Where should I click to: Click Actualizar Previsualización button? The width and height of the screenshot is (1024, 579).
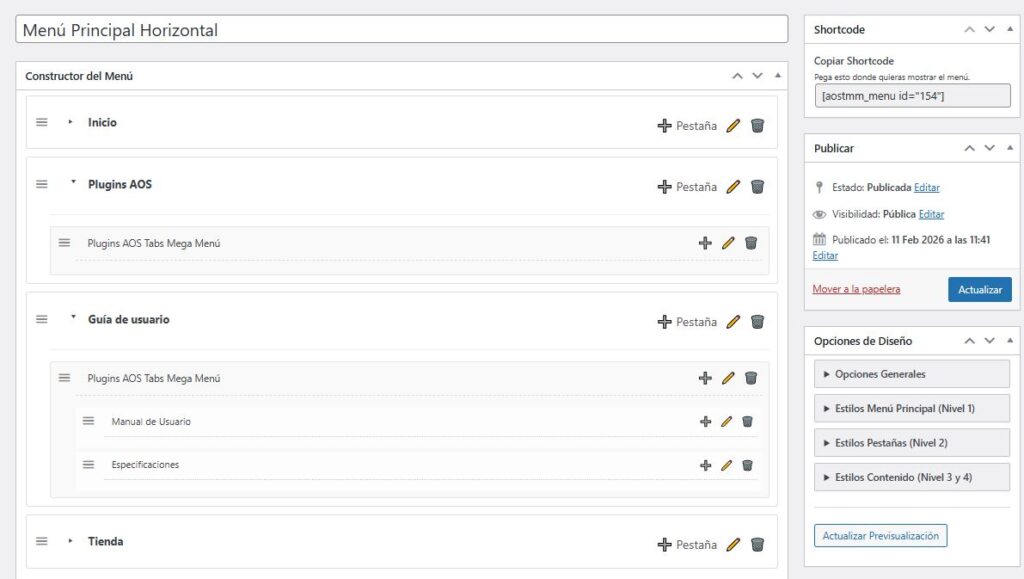[880, 536]
